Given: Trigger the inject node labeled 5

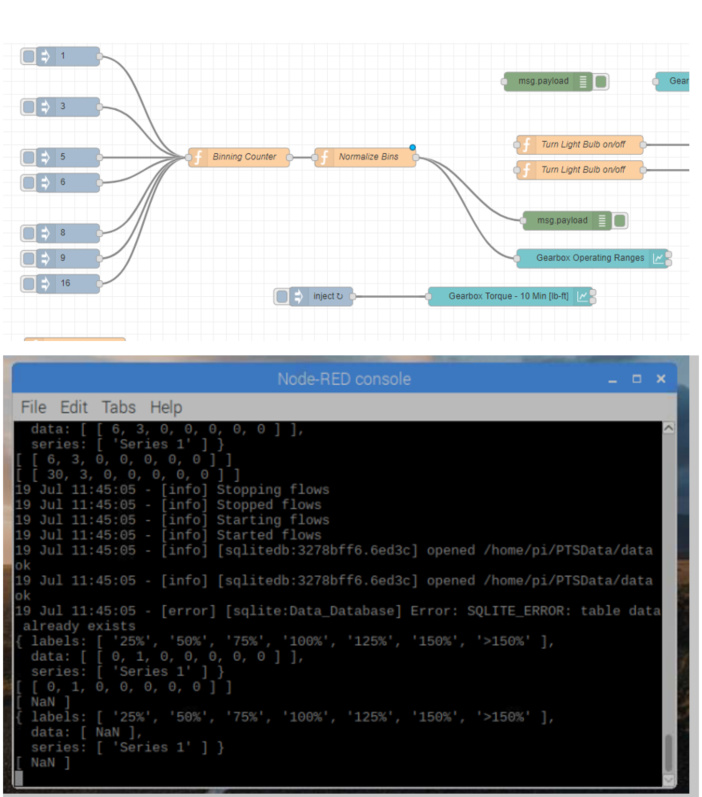Looking at the screenshot, I should tap(28, 157).
